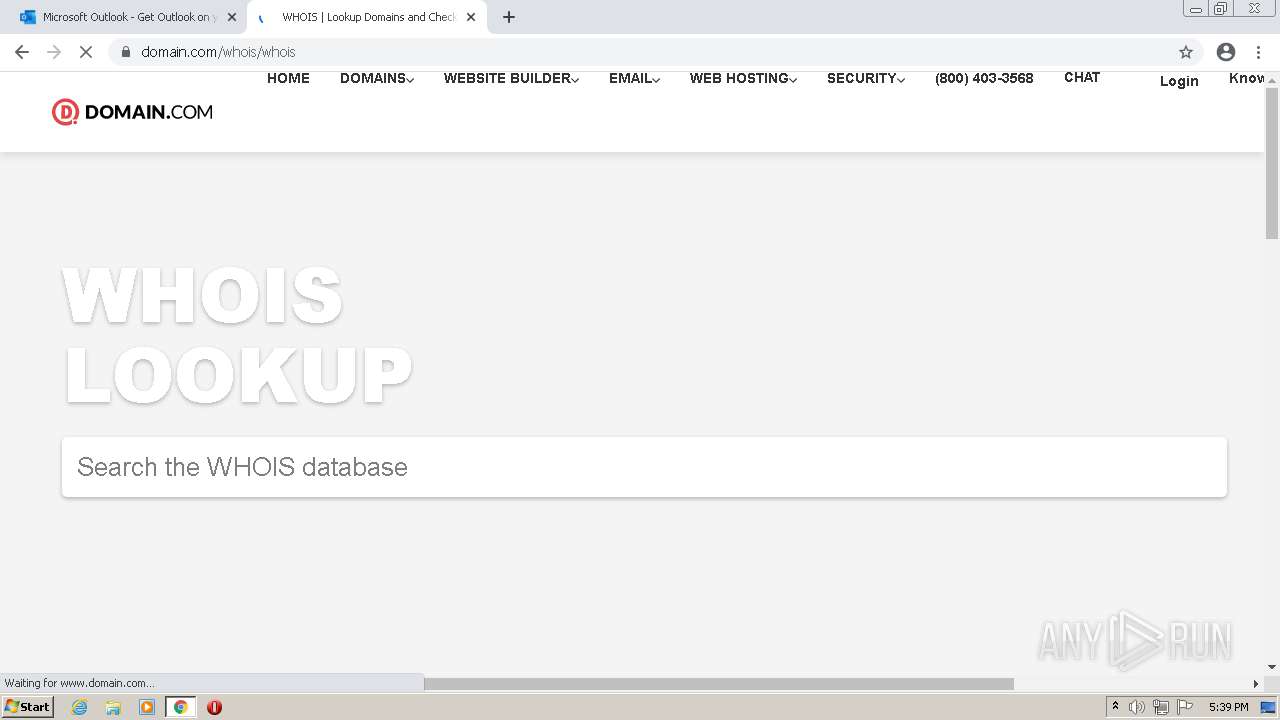Click the Domain.com logo
This screenshot has width=1280, height=720.
pyautogui.click(x=132, y=112)
